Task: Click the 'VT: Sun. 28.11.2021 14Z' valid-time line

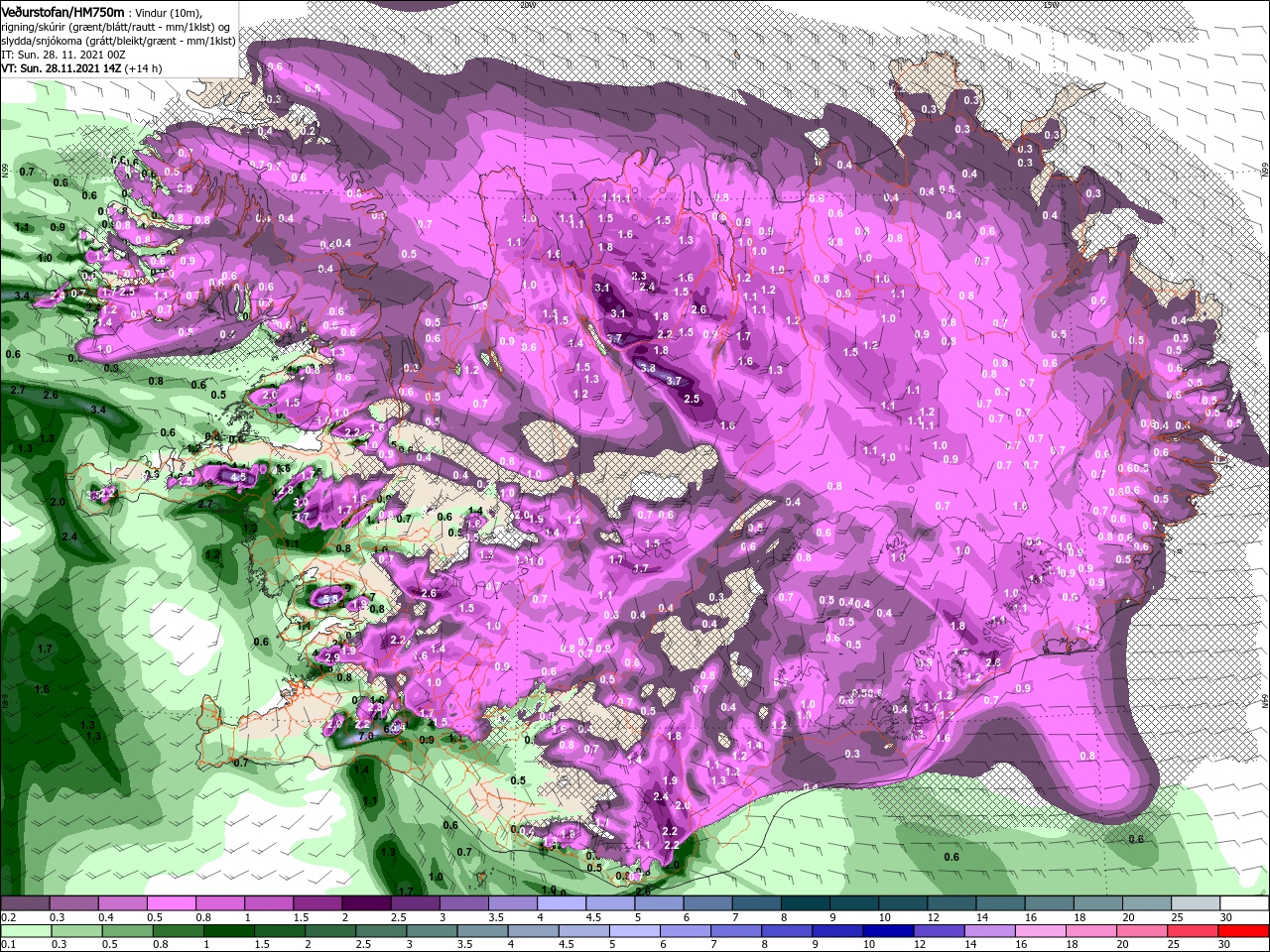Action: click(63, 68)
